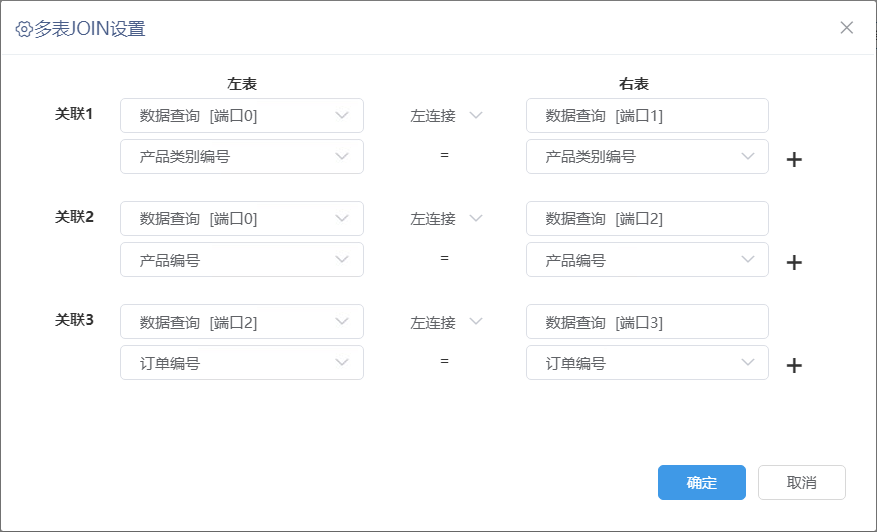Viewport: 877px width, 532px height.
Task: Change 关联2 join type 左连接
Action: click(446, 219)
